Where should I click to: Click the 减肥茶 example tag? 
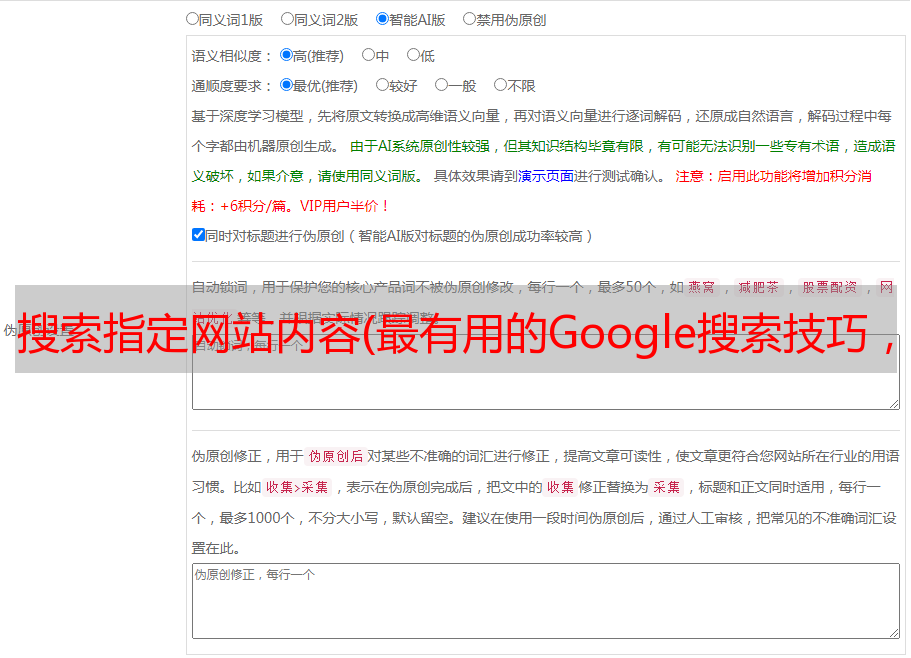pyautogui.click(x=758, y=287)
